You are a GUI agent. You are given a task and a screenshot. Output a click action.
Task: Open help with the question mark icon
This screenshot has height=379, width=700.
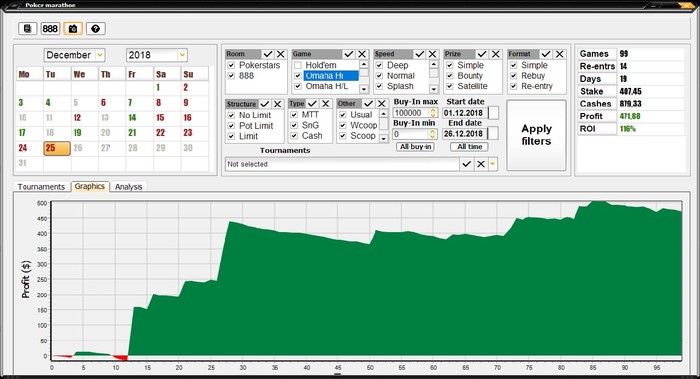[x=96, y=29]
